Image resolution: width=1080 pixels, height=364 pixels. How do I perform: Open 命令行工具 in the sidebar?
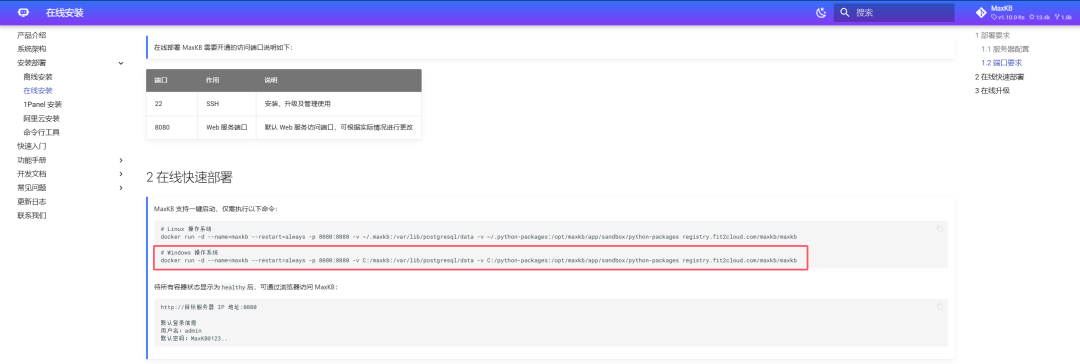click(x=41, y=132)
